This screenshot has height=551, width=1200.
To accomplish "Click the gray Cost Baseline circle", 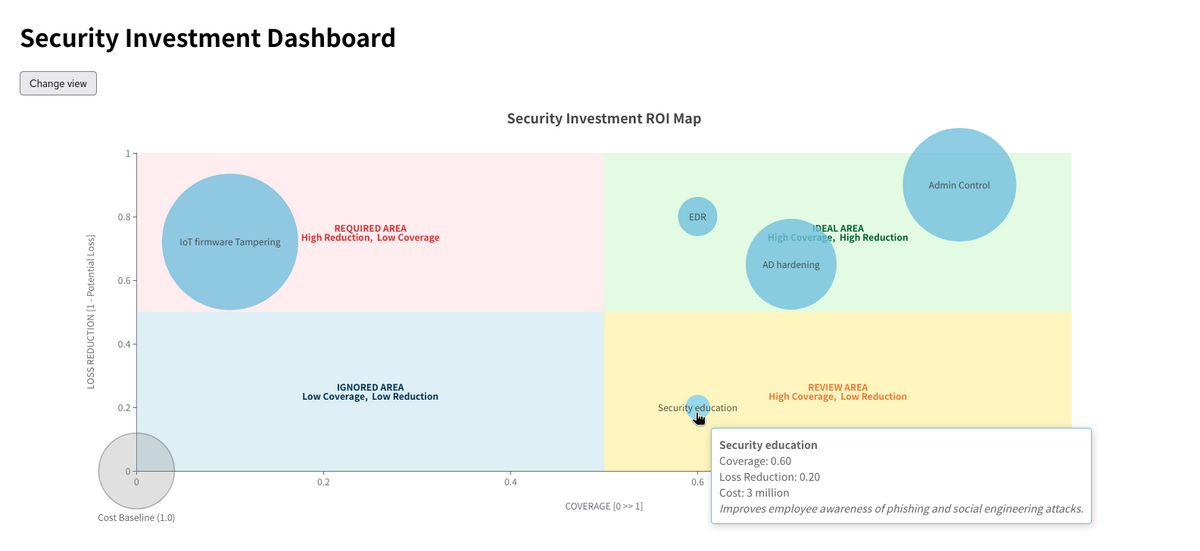I will click(136, 470).
